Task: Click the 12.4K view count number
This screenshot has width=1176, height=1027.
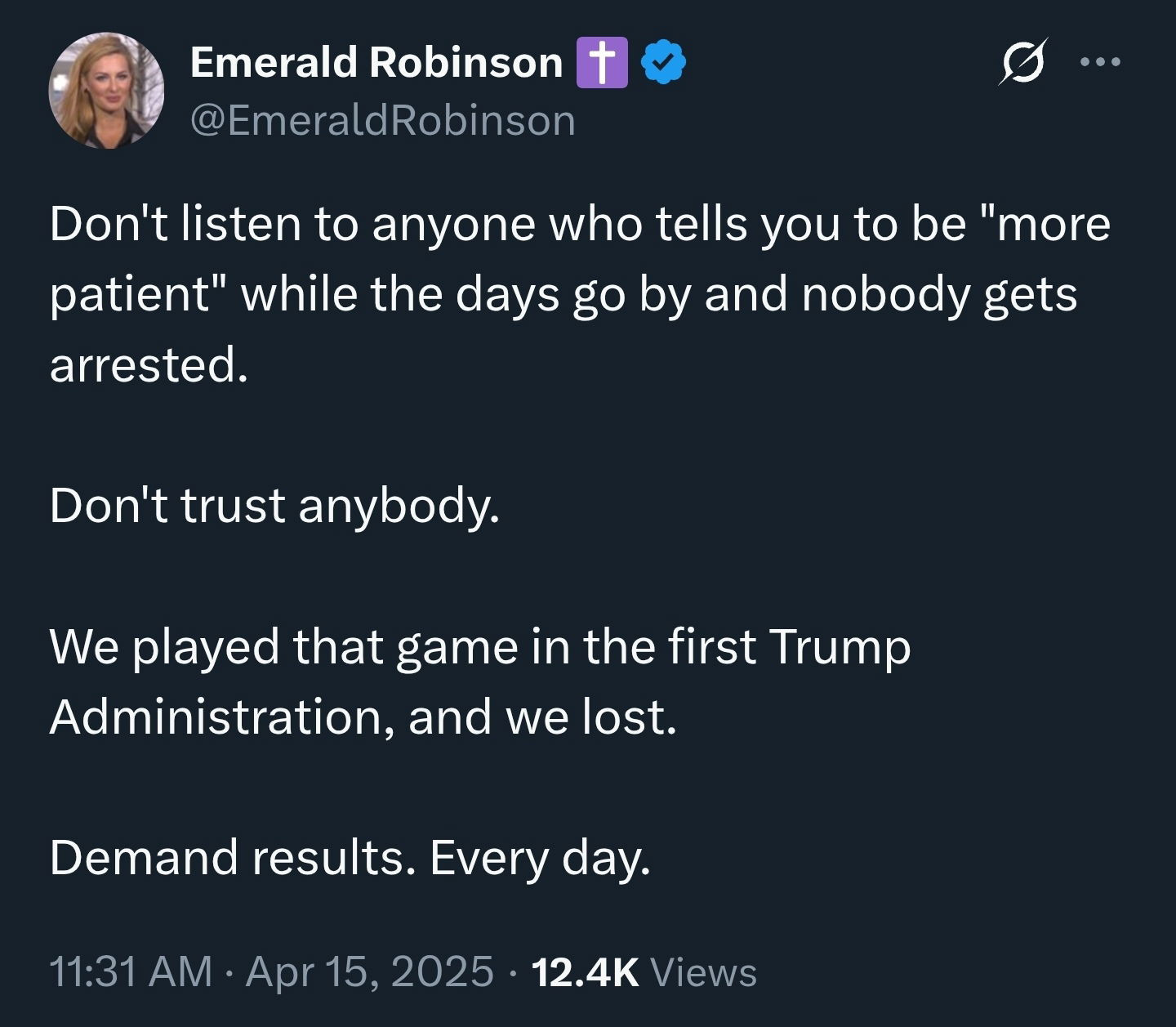Action: (585, 972)
